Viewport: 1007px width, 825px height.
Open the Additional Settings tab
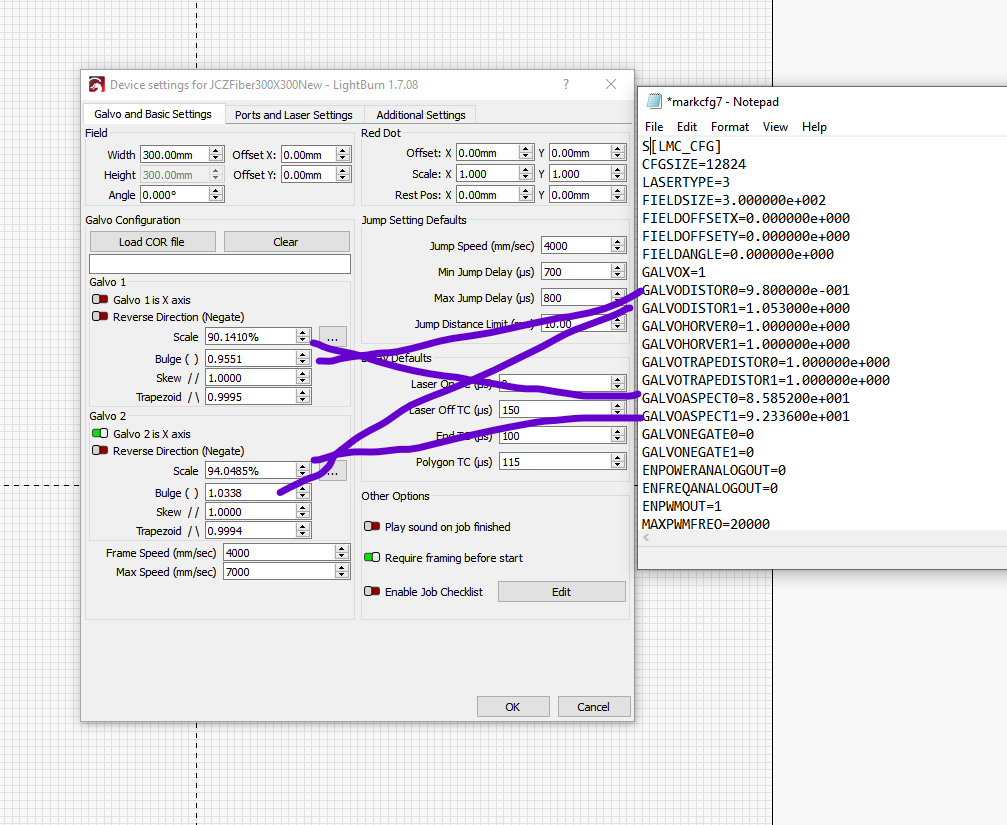pyautogui.click(x=421, y=115)
